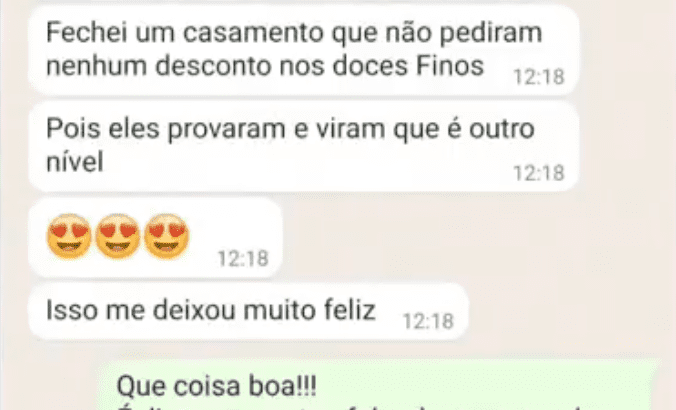Image resolution: width=676 pixels, height=410 pixels.
Task: Select the "Fechei um casamento" message bubble
Action: point(304,50)
